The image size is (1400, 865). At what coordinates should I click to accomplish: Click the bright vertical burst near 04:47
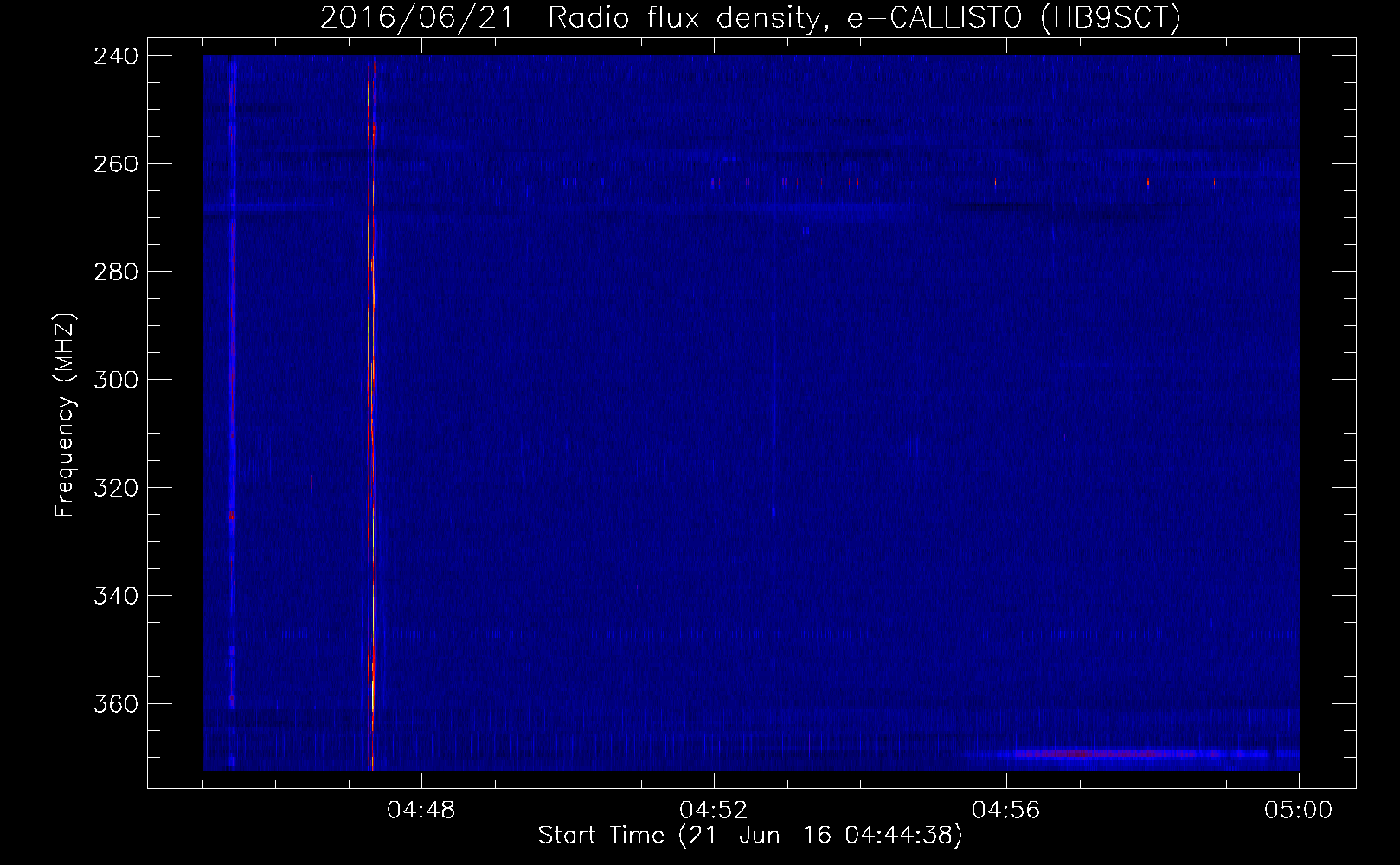tap(371, 413)
